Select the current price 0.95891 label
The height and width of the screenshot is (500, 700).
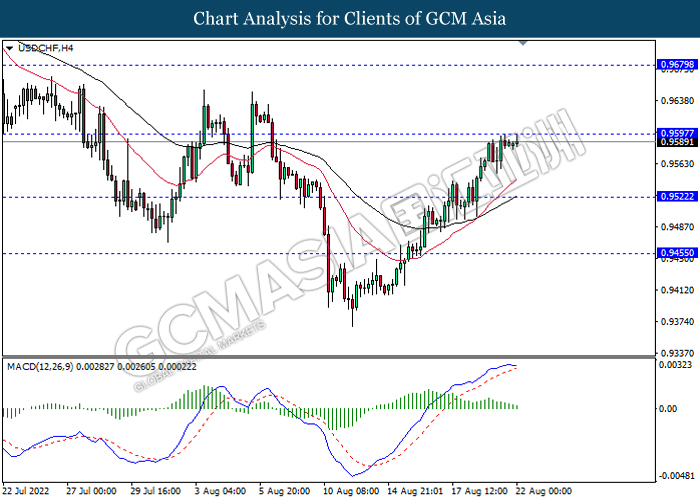pos(677,142)
